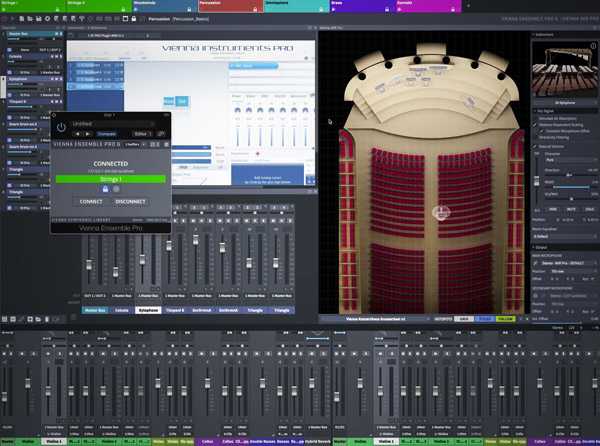600x446 pixels.
Task: Click the Celesta fader in middle mixer
Action: [x=116, y=272]
